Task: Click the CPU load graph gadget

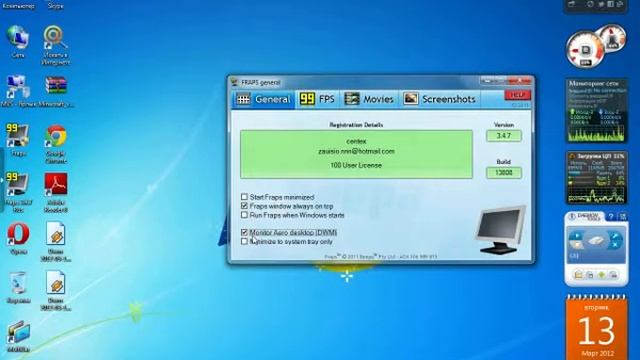Action: click(x=596, y=178)
